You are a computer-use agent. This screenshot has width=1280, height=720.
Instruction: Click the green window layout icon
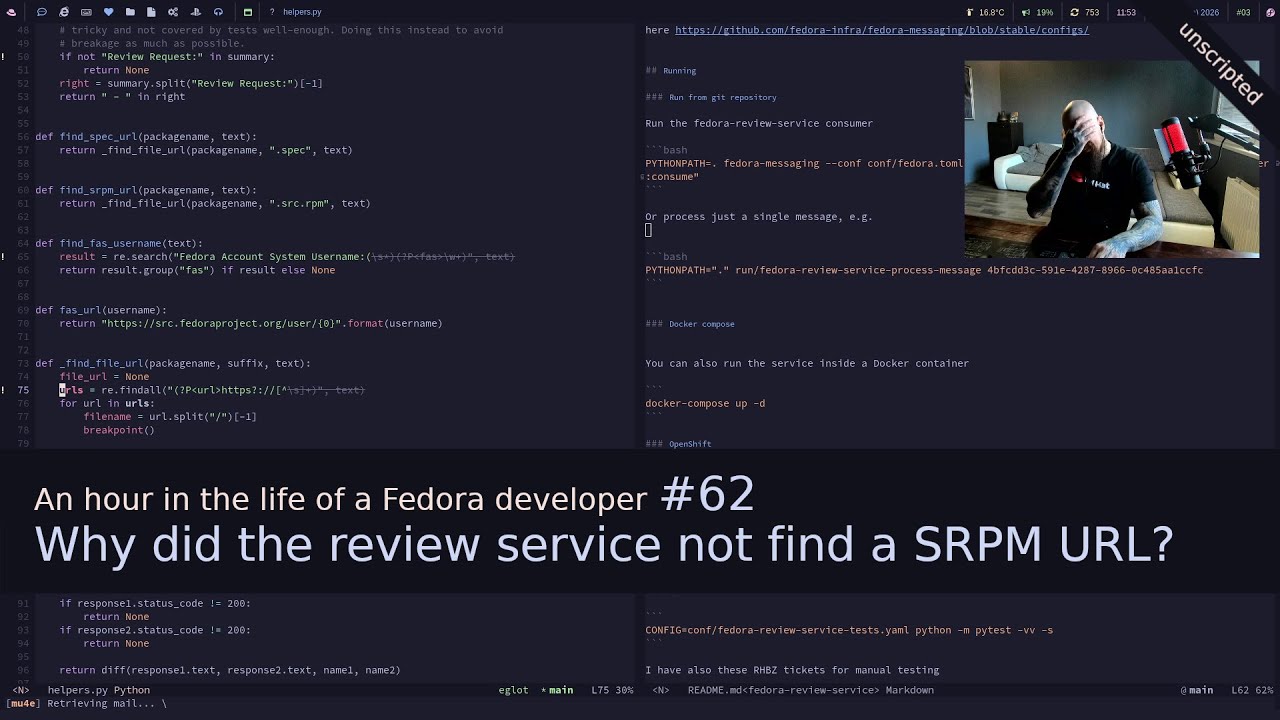[248, 12]
